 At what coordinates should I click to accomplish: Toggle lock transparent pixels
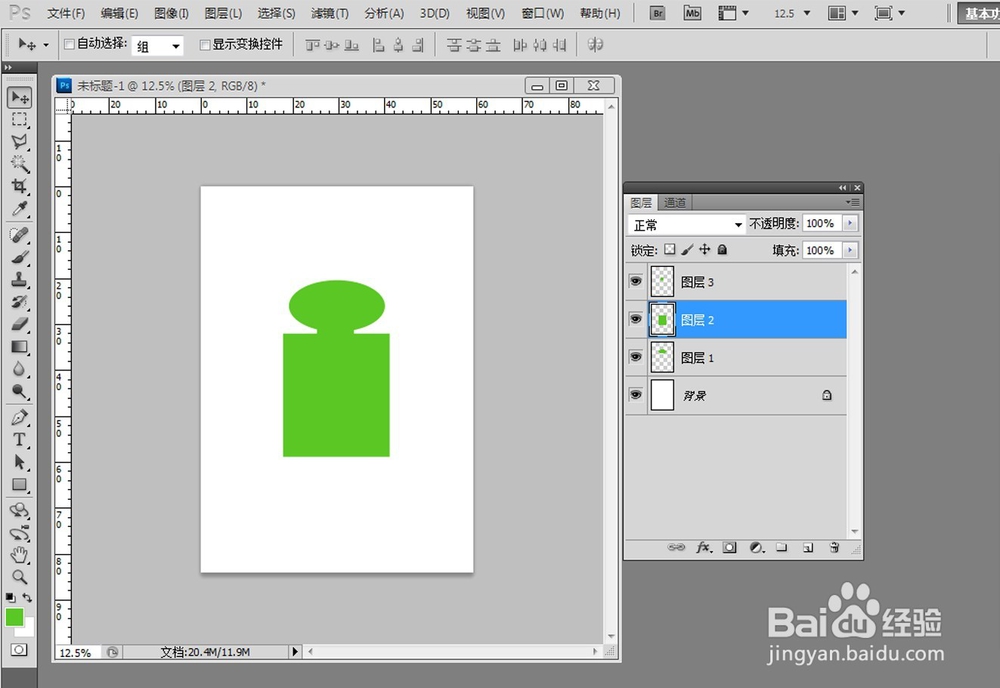pyautogui.click(x=670, y=249)
